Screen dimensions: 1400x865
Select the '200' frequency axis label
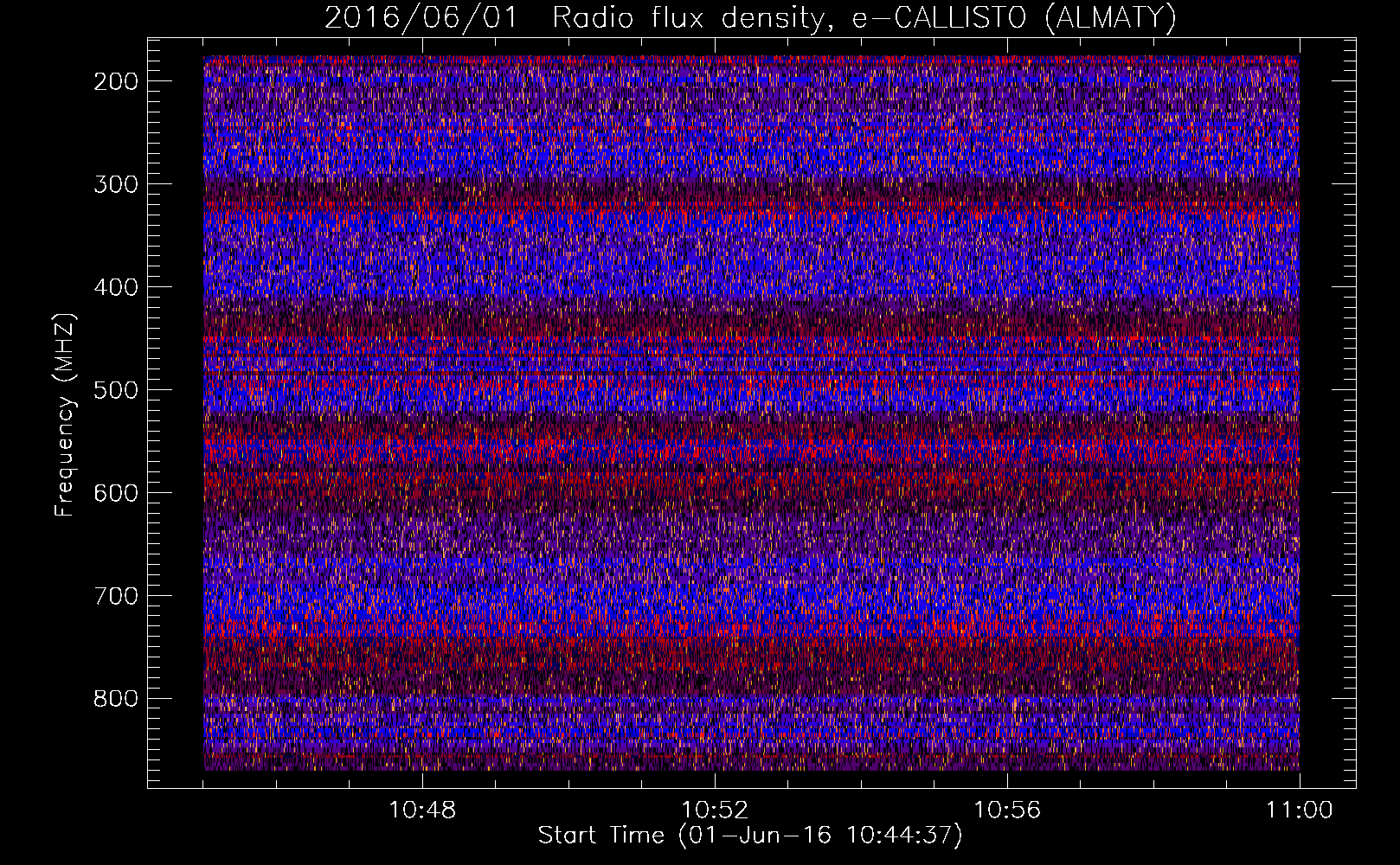pyautogui.click(x=115, y=82)
